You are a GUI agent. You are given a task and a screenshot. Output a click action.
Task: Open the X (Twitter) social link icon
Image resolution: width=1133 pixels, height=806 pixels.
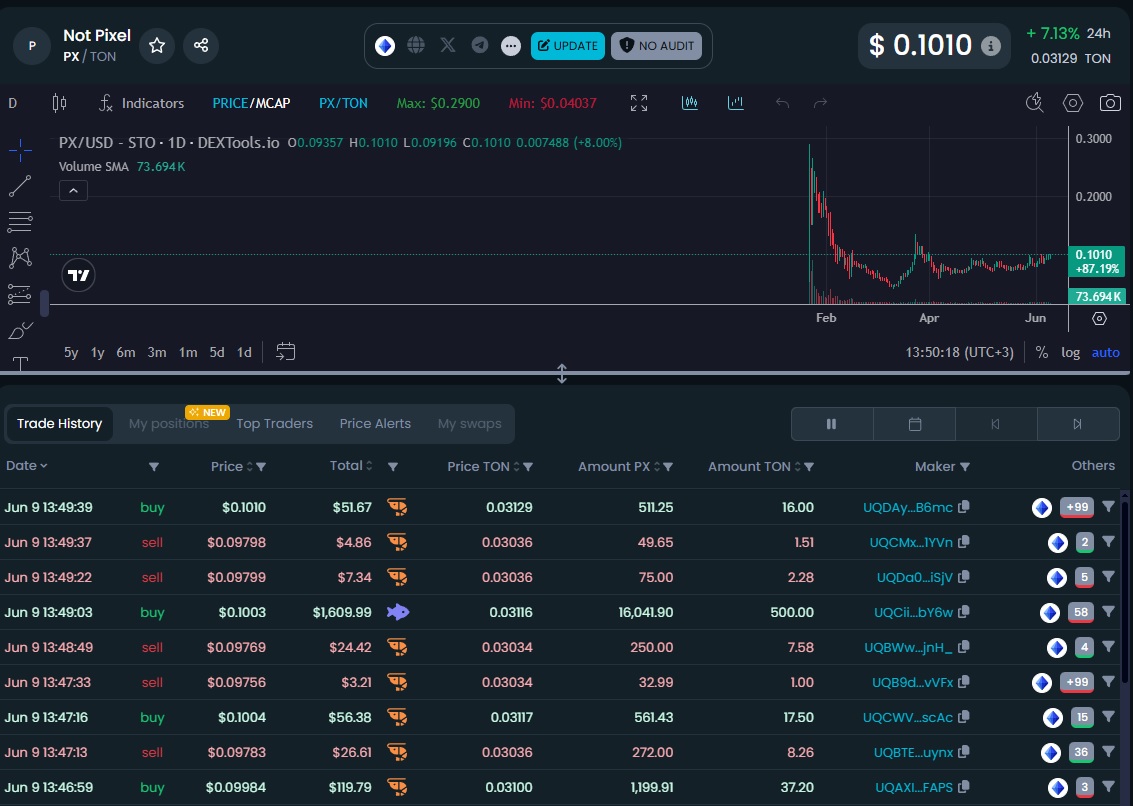(448, 46)
